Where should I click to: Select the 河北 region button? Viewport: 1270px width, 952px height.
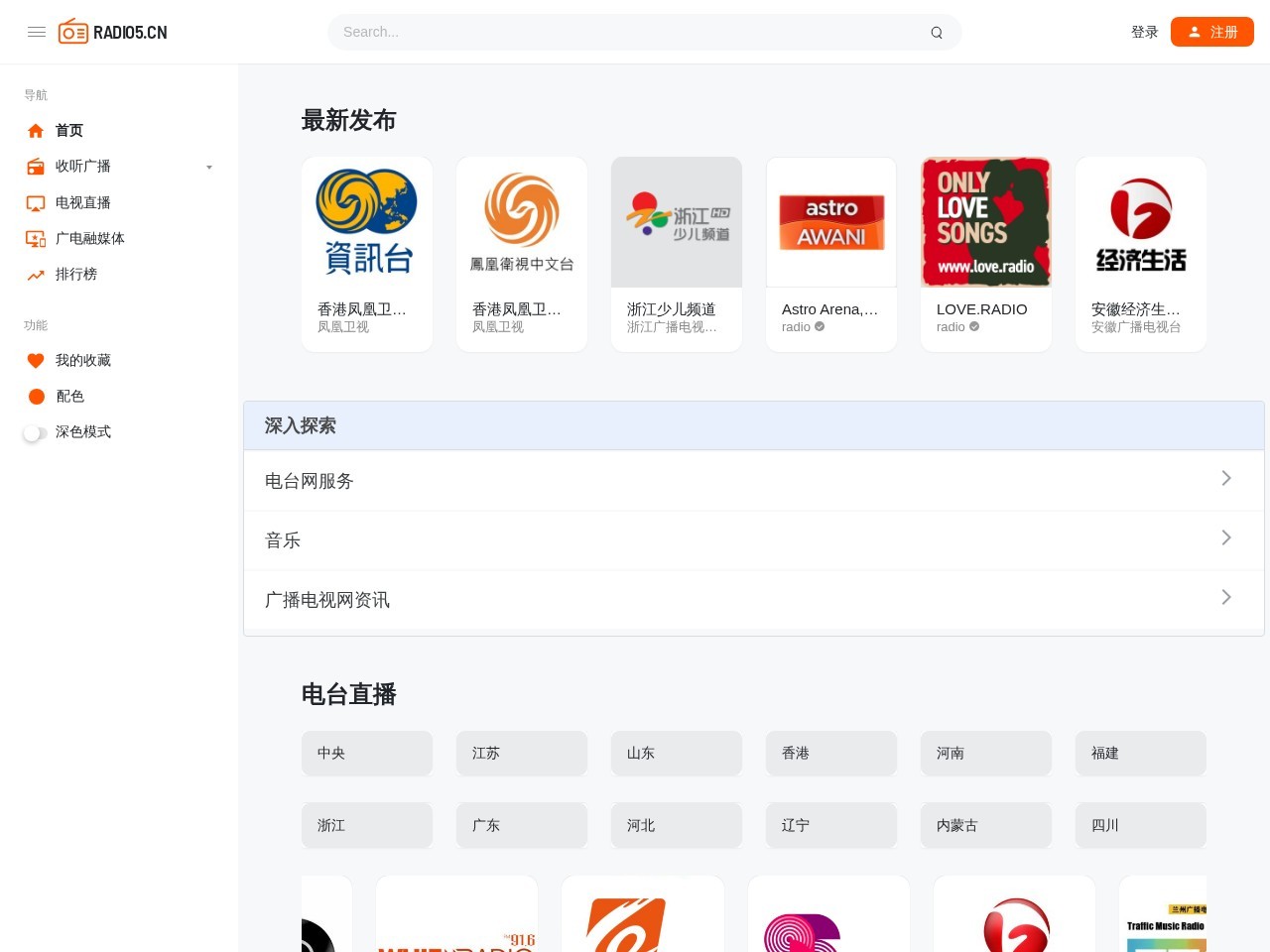tap(677, 825)
